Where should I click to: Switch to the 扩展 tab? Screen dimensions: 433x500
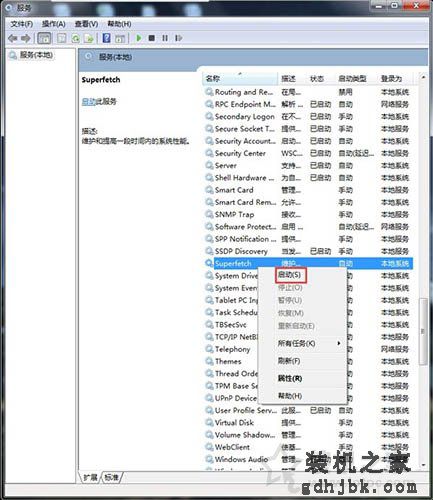(x=90, y=478)
